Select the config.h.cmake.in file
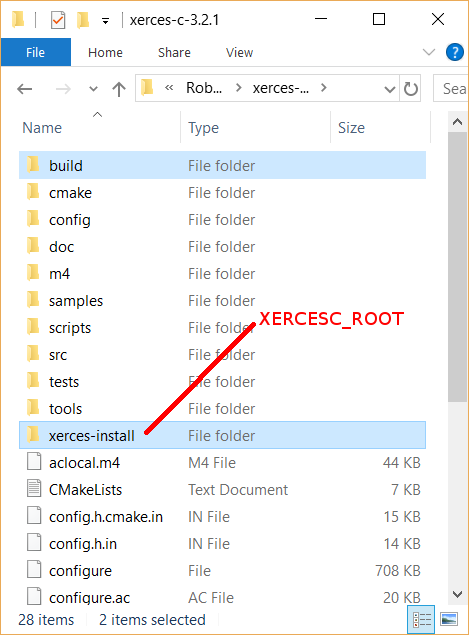This screenshot has height=635, width=469. [222, 516]
